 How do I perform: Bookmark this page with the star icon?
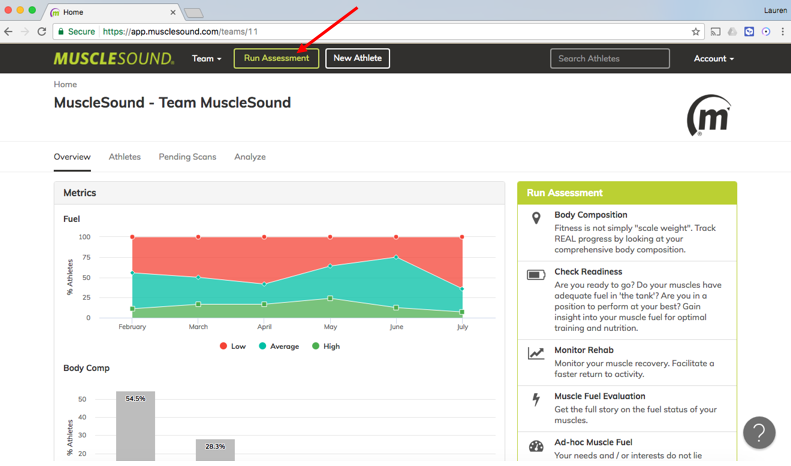click(696, 32)
